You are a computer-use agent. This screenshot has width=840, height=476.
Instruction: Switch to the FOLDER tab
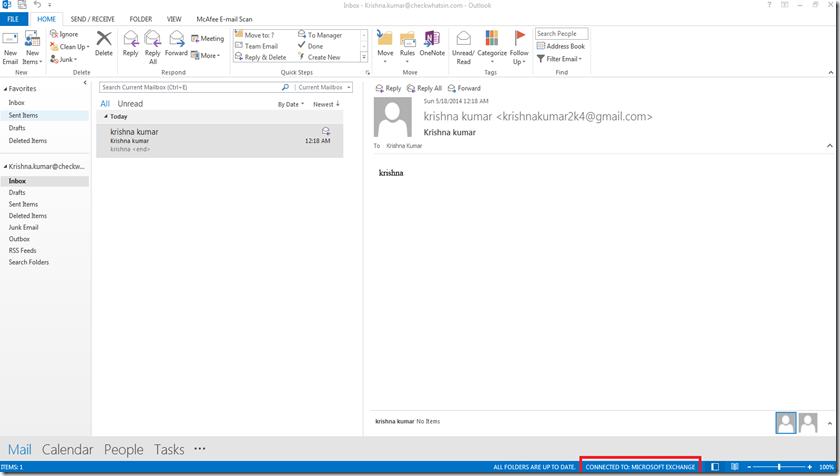pos(140,19)
